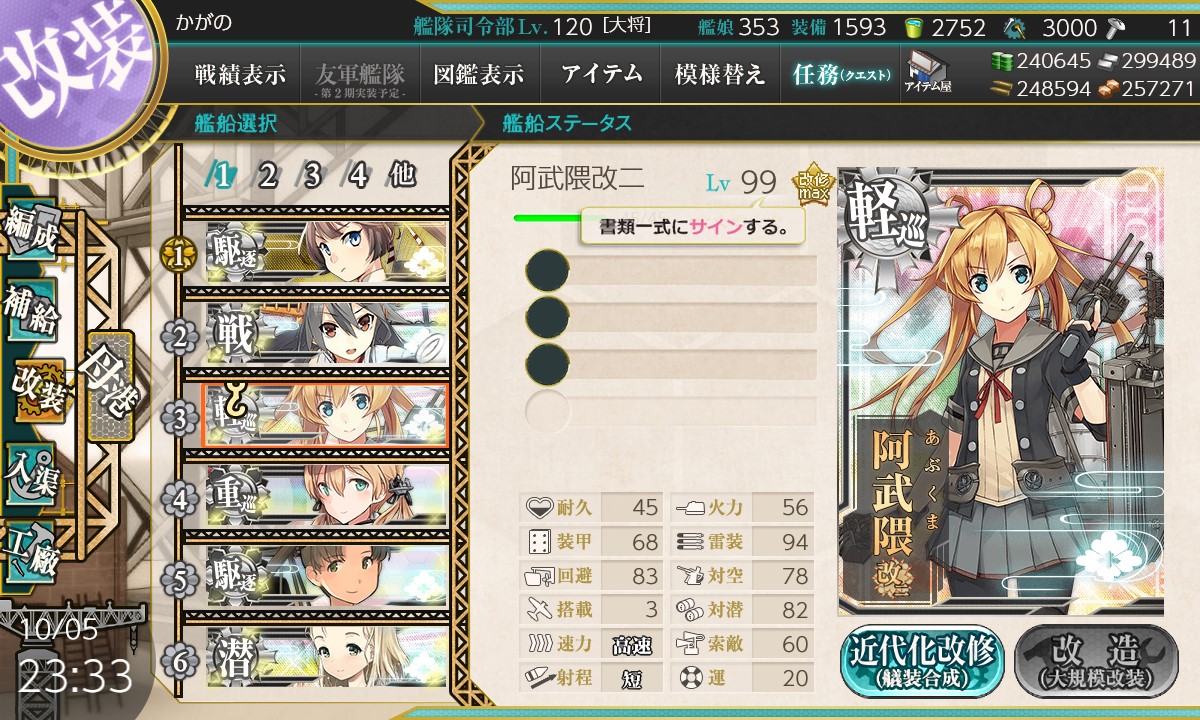
Task: Open the 他 other ships tab
Action: click(401, 176)
